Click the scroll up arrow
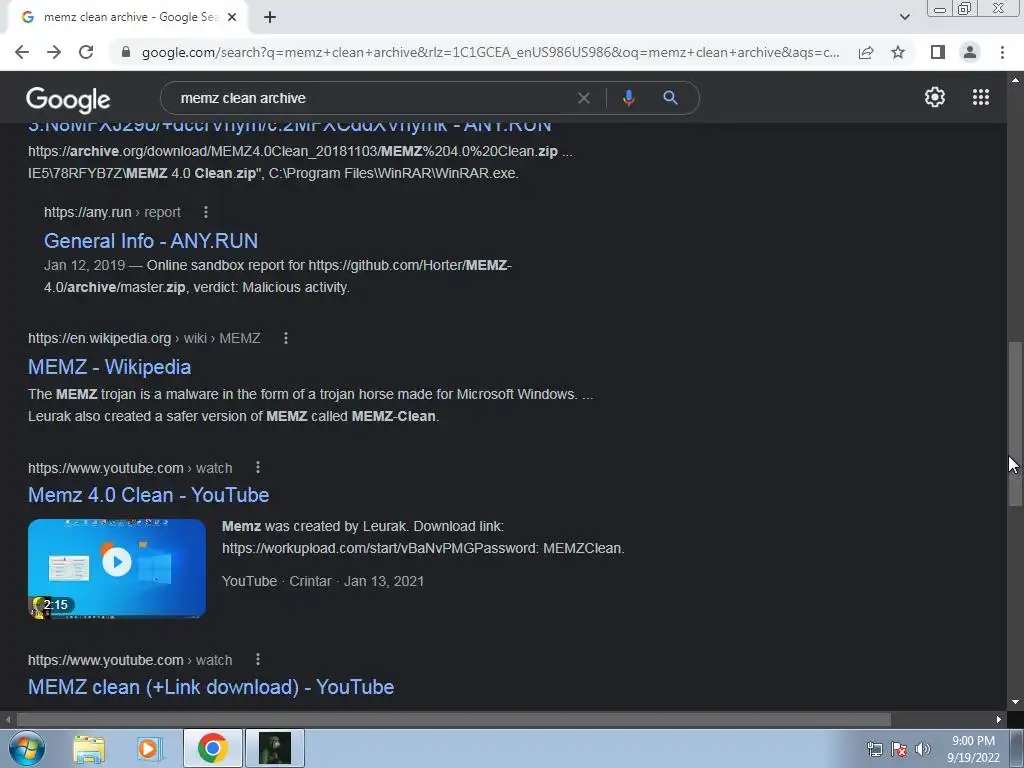The height and width of the screenshot is (768, 1024). pyautogui.click(x=1015, y=80)
